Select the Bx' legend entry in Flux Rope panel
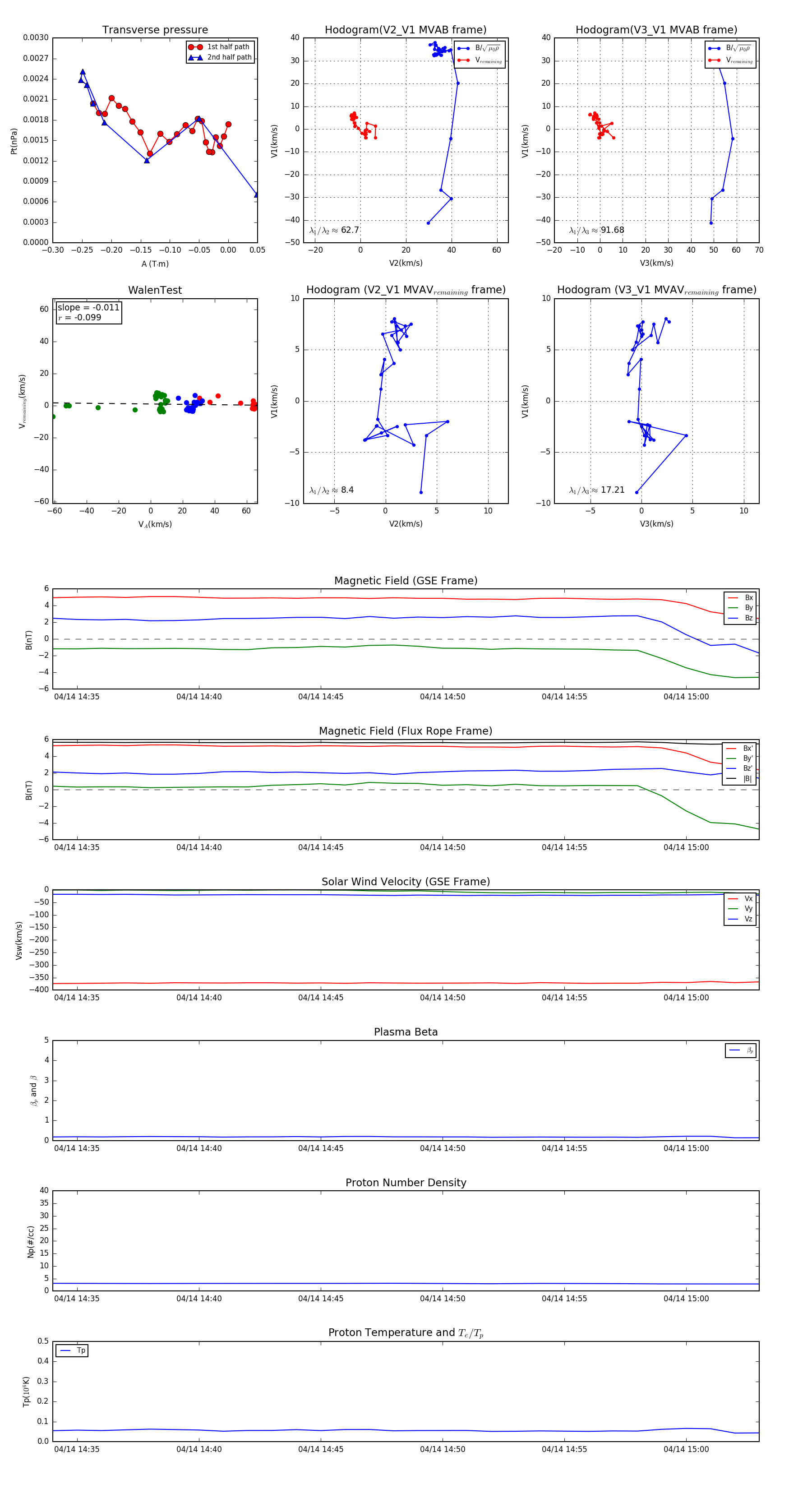Viewport: 812px width, 1489px height. coord(739,748)
